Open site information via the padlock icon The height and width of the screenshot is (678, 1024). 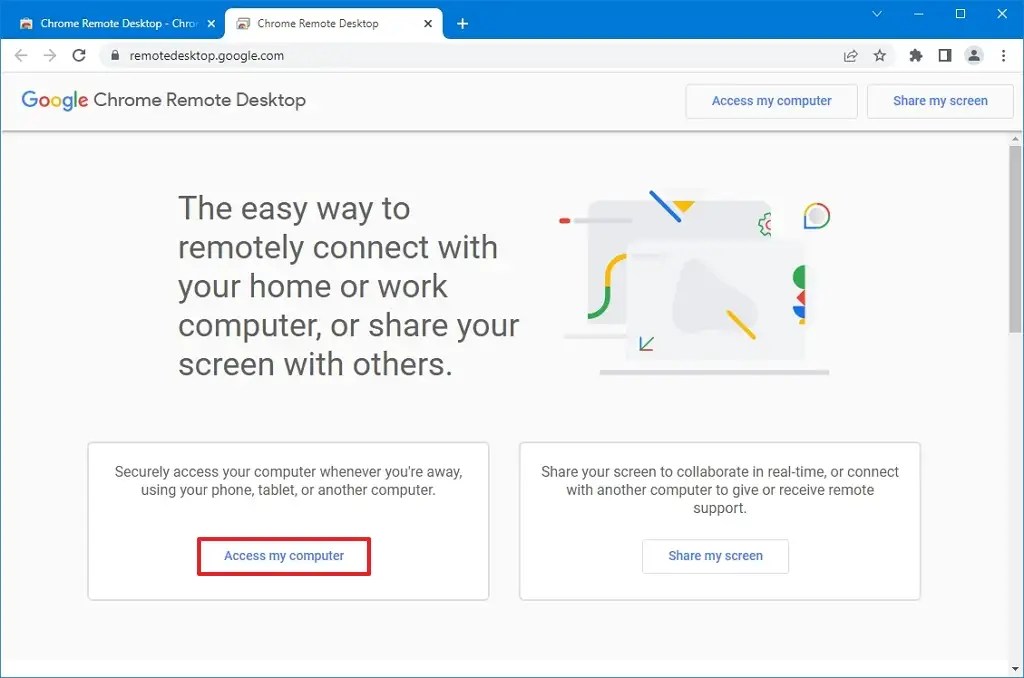pyautogui.click(x=113, y=56)
